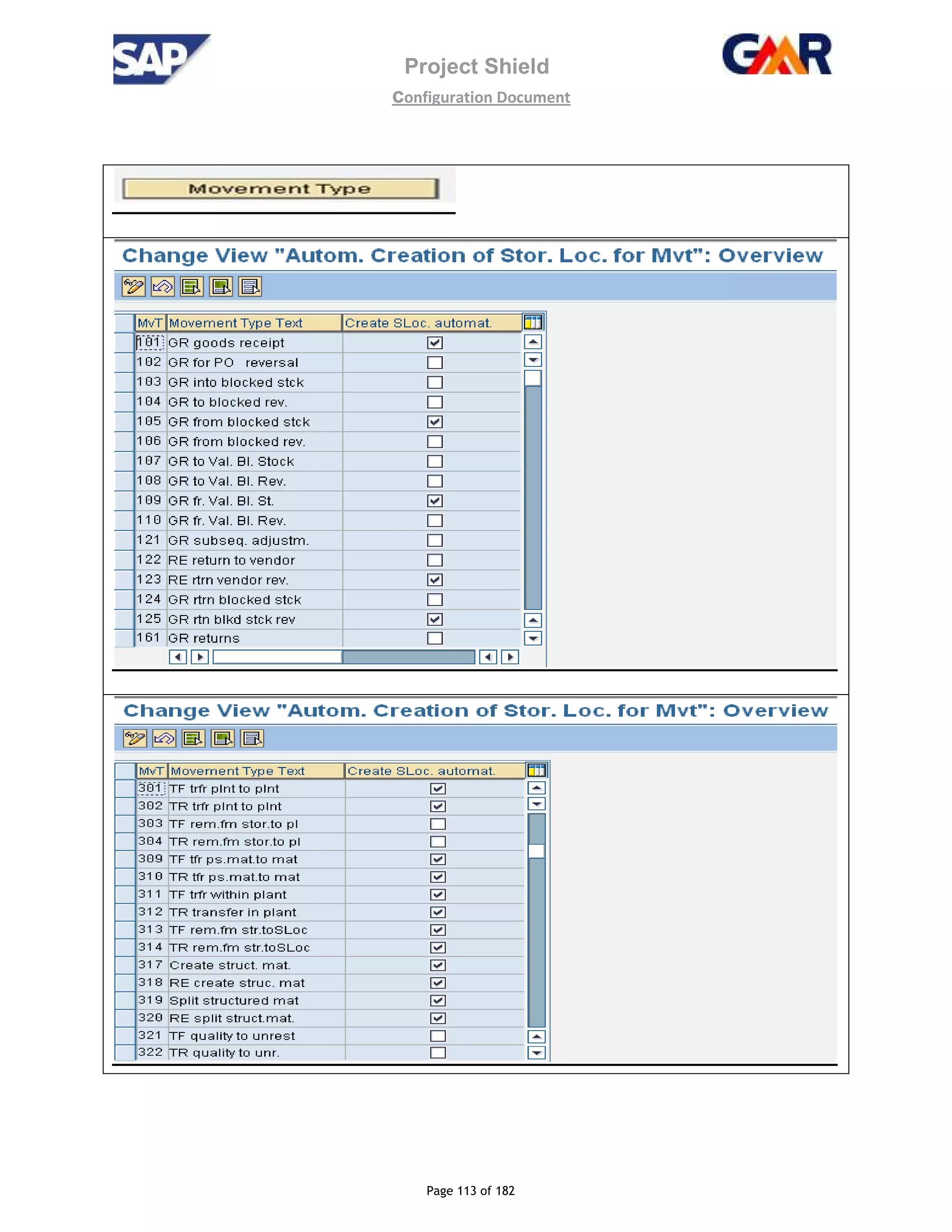The width and height of the screenshot is (952, 1232).
Task: Click the MvT field showing 301
Action: 151,788
